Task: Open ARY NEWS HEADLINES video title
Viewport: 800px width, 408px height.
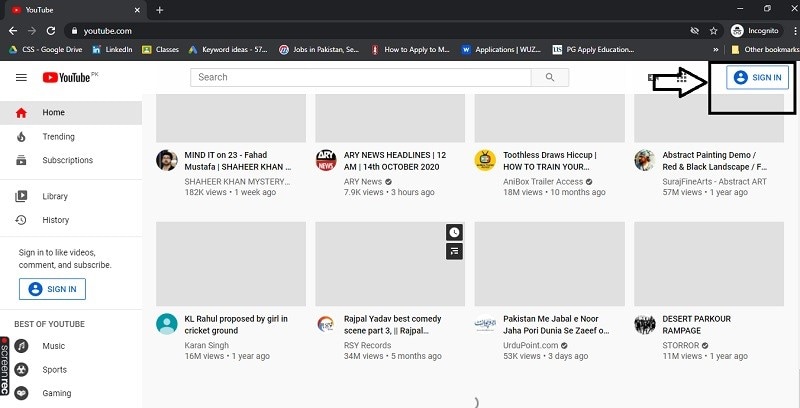Action: tap(395, 161)
